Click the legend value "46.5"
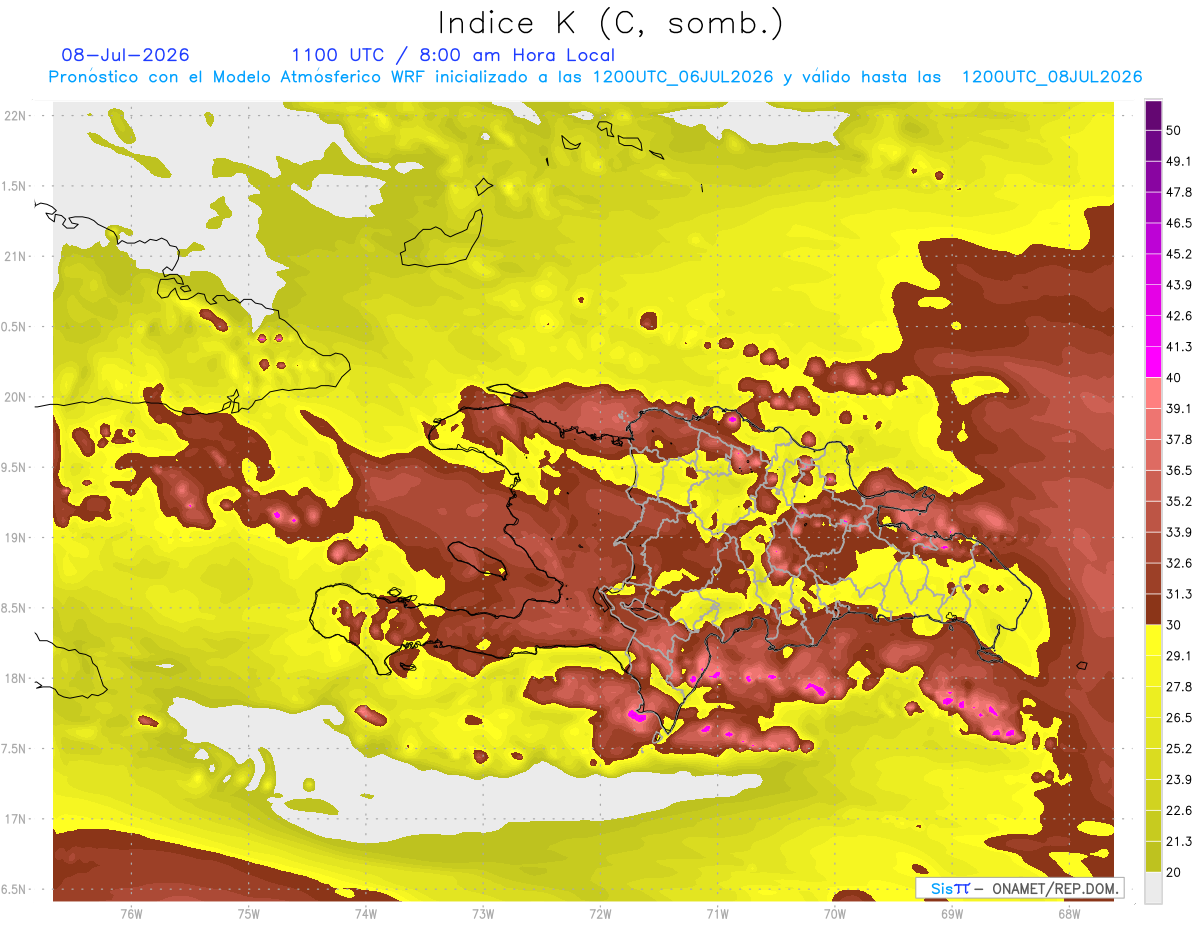Image resolution: width=1200 pixels, height=927 pixels. (x=1178, y=223)
